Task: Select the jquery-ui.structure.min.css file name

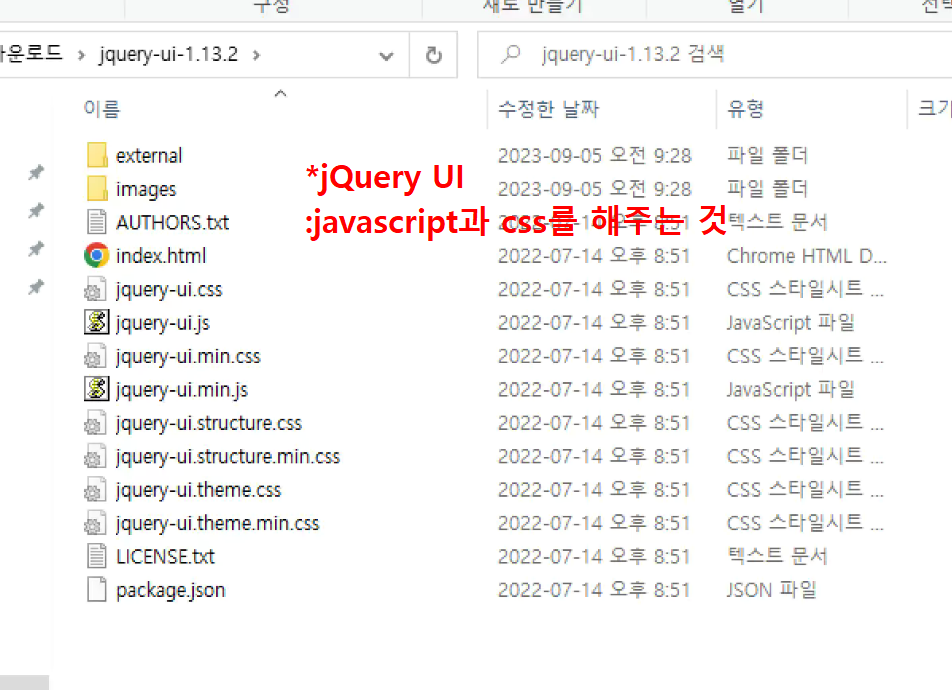Action: (228, 457)
